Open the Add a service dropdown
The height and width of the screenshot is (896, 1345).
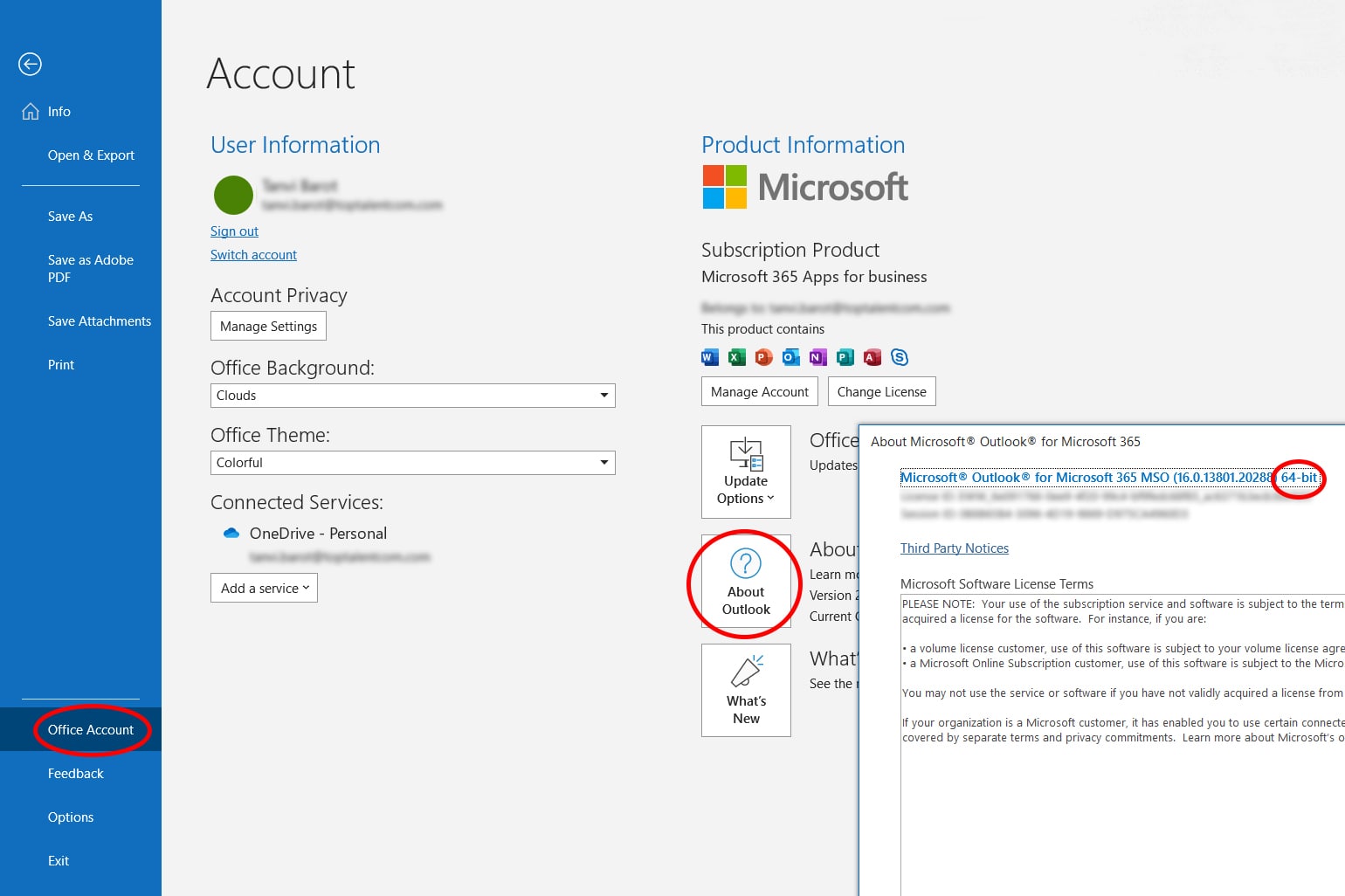point(264,589)
